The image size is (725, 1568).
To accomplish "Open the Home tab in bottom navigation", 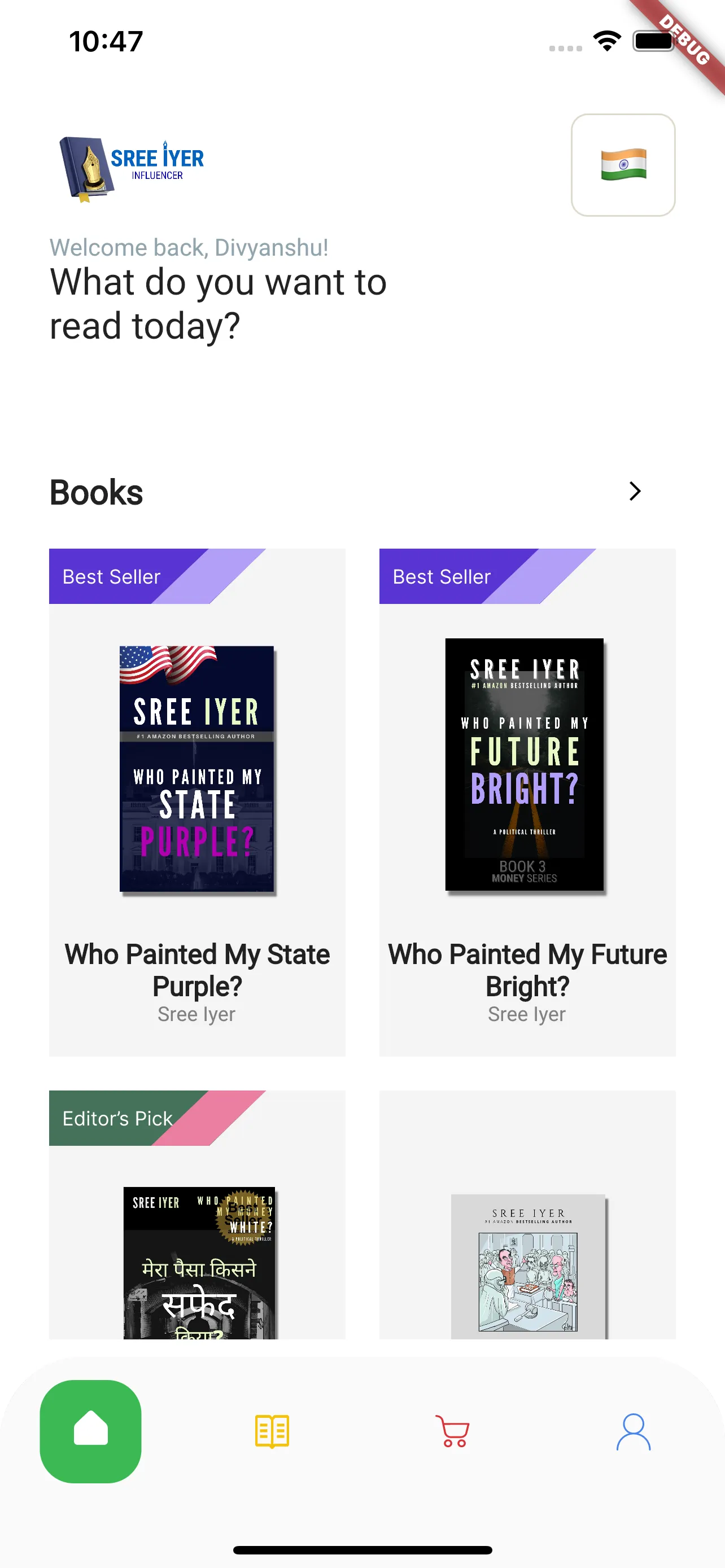I will coord(91,1431).
